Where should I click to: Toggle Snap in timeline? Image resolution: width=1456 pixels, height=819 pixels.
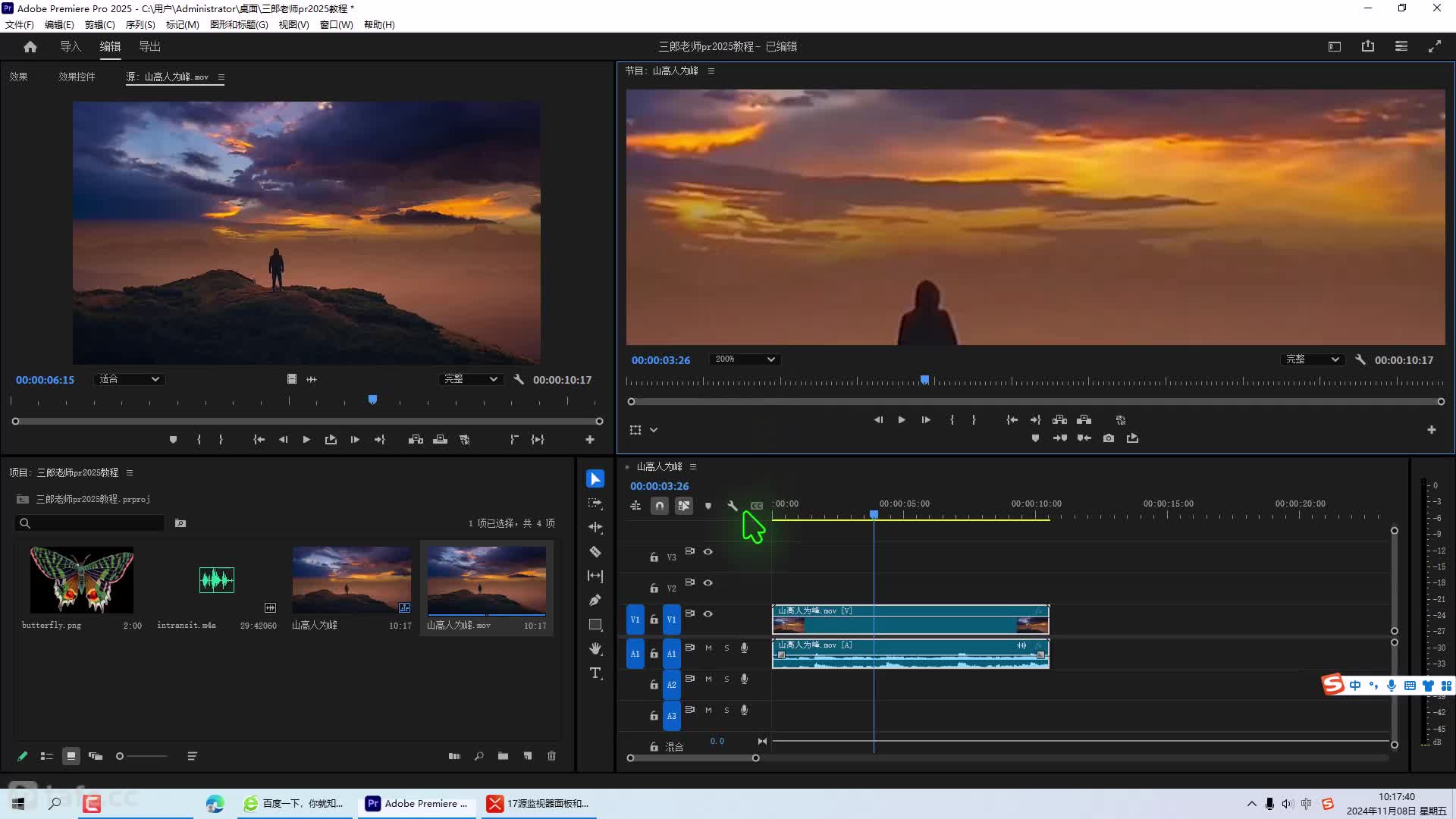(660, 506)
